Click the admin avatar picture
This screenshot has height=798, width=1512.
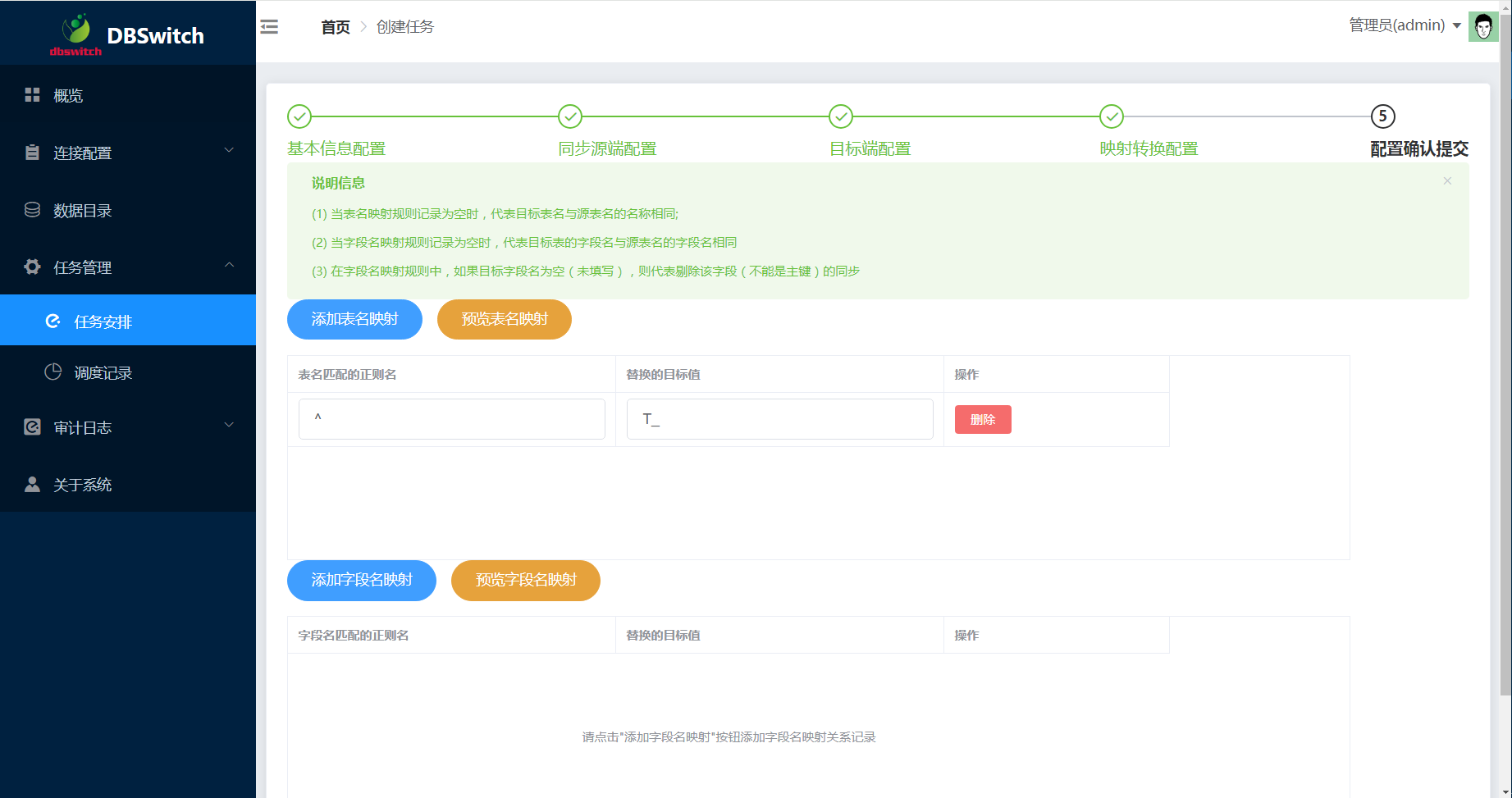point(1482,27)
